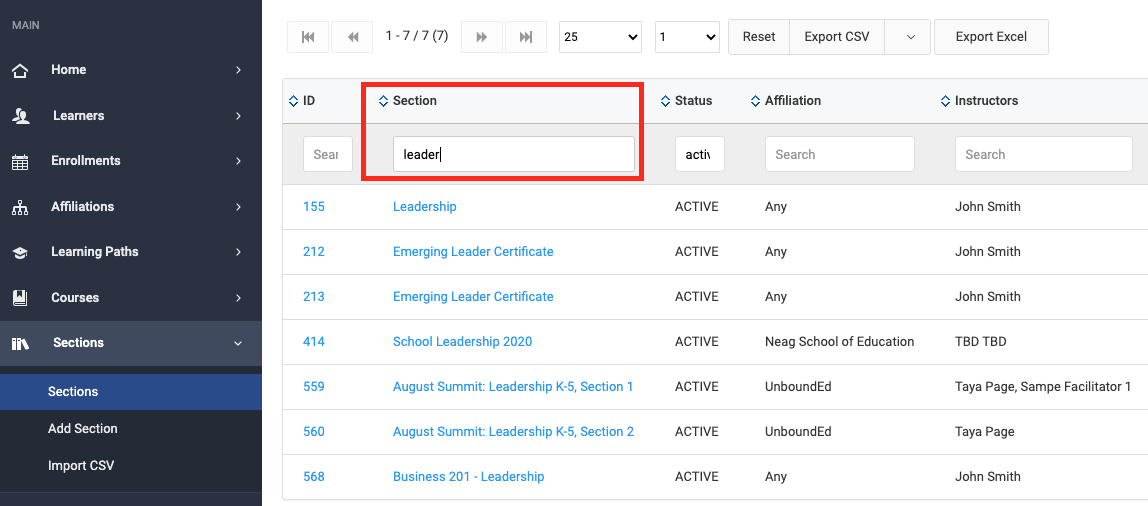Open Add Section in the sidebar

(83, 428)
